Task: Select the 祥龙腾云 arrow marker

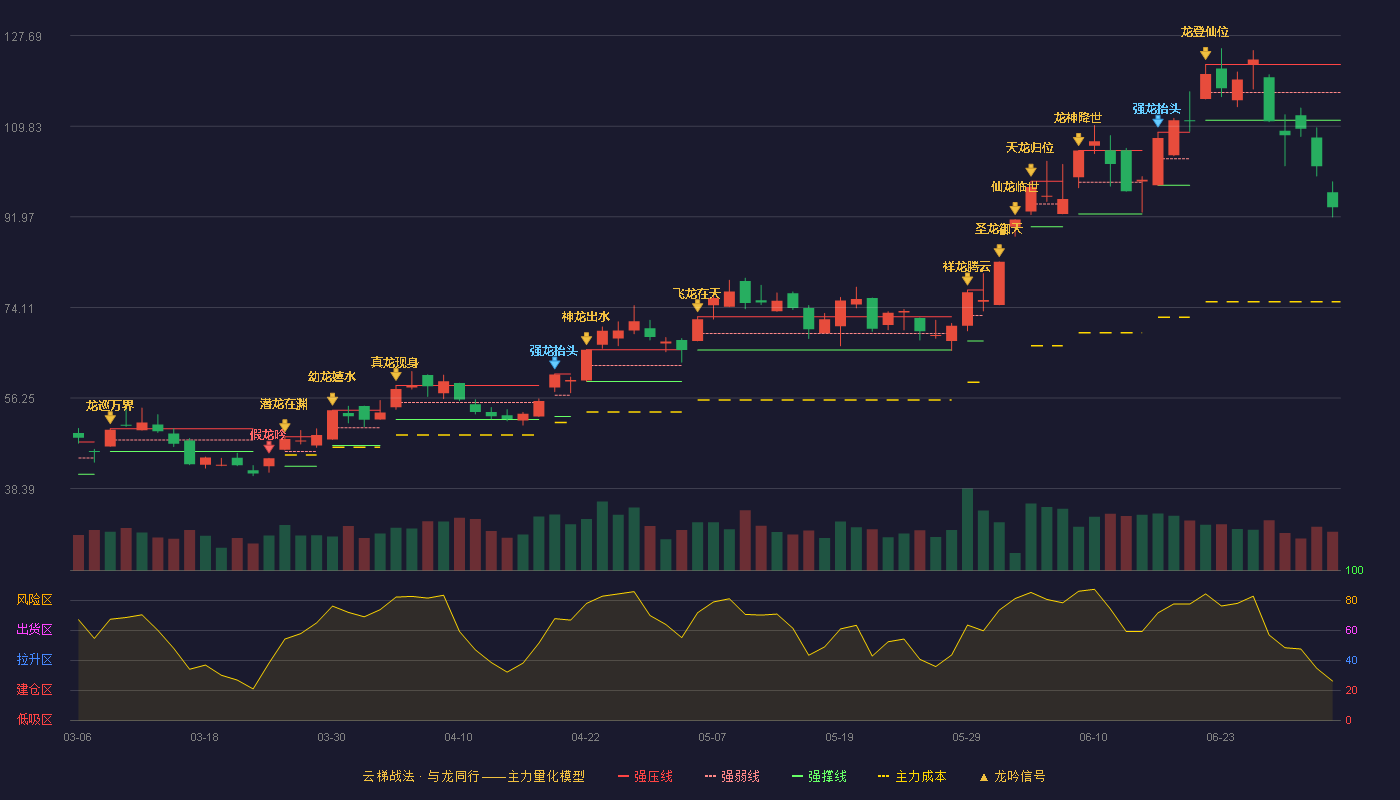Action: click(967, 279)
